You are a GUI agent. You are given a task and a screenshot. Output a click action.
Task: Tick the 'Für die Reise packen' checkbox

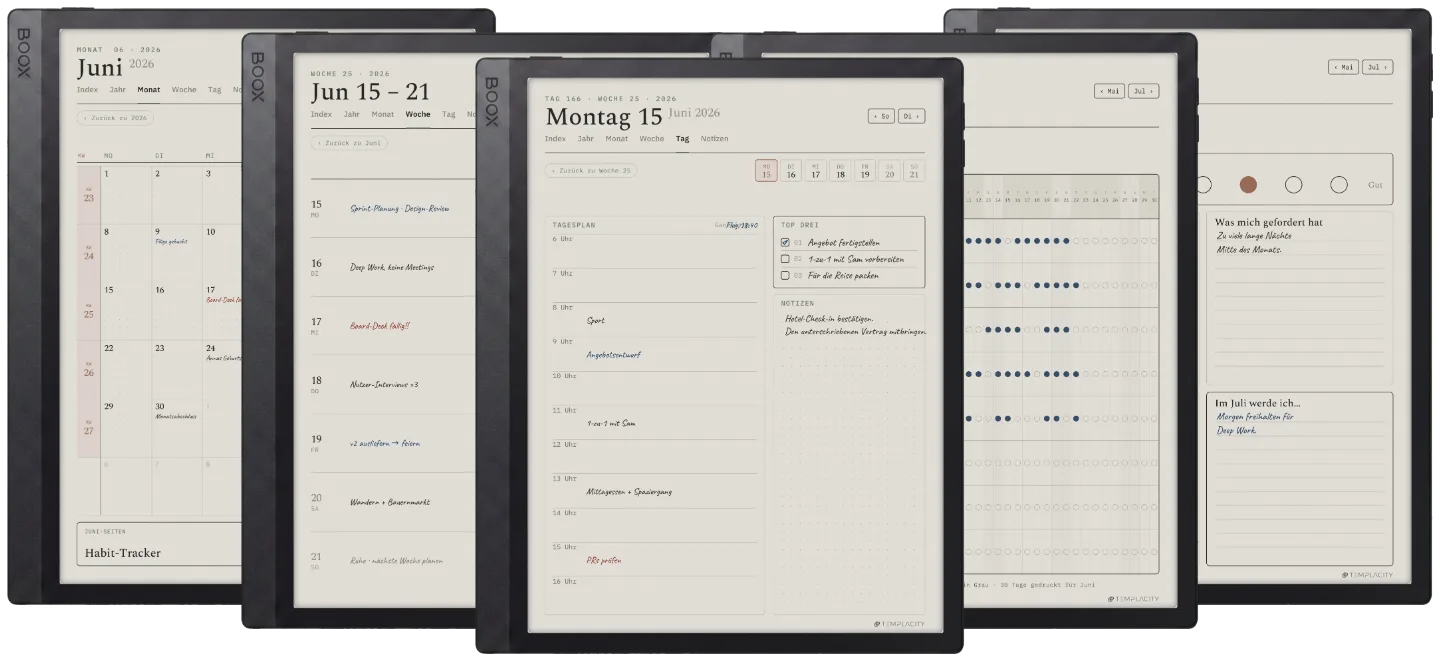tap(785, 275)
